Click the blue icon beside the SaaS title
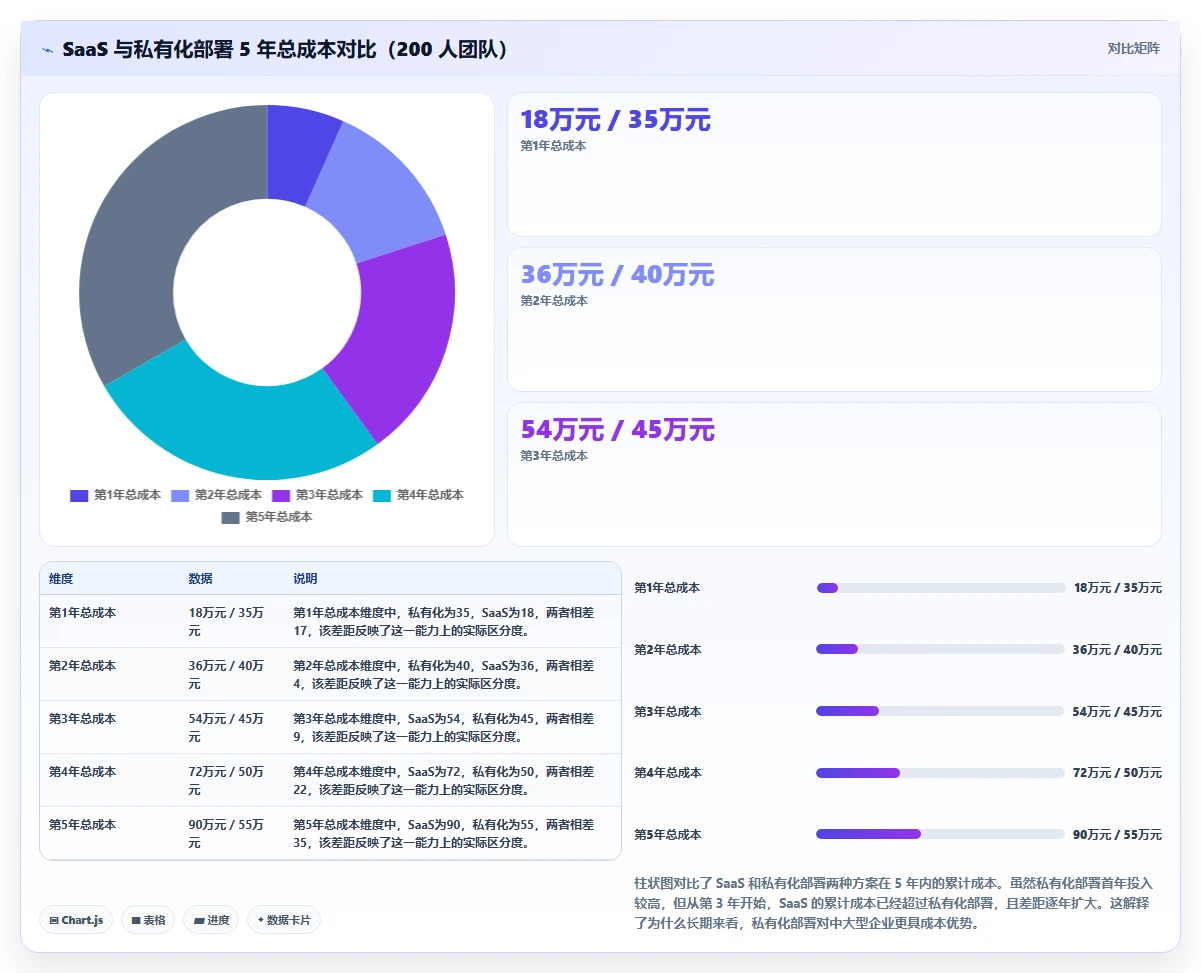Viewport: 1201px width, 973px height. pyautogui.click(x=47, y=49)
